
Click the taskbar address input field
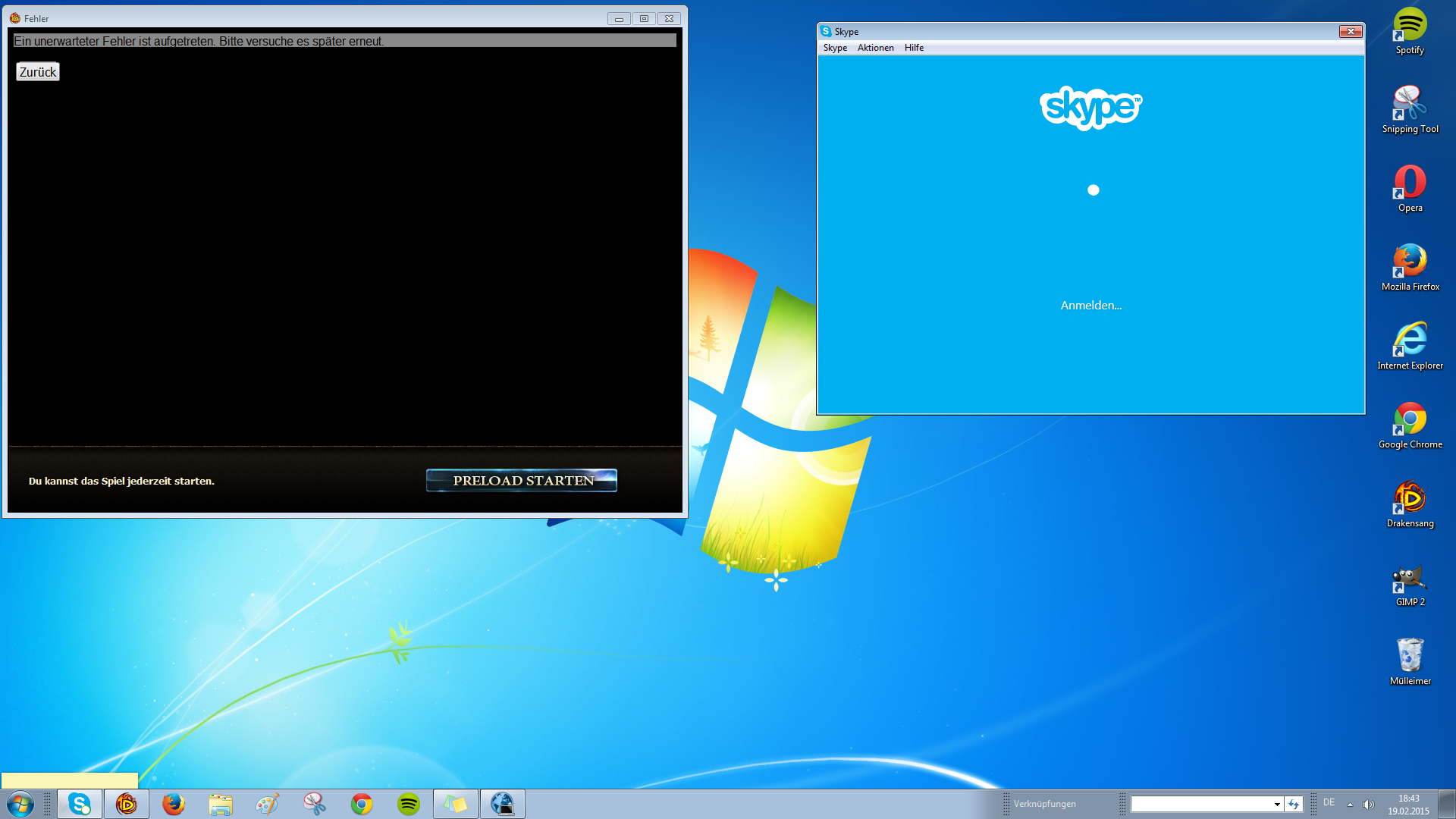pos(1201,804)
